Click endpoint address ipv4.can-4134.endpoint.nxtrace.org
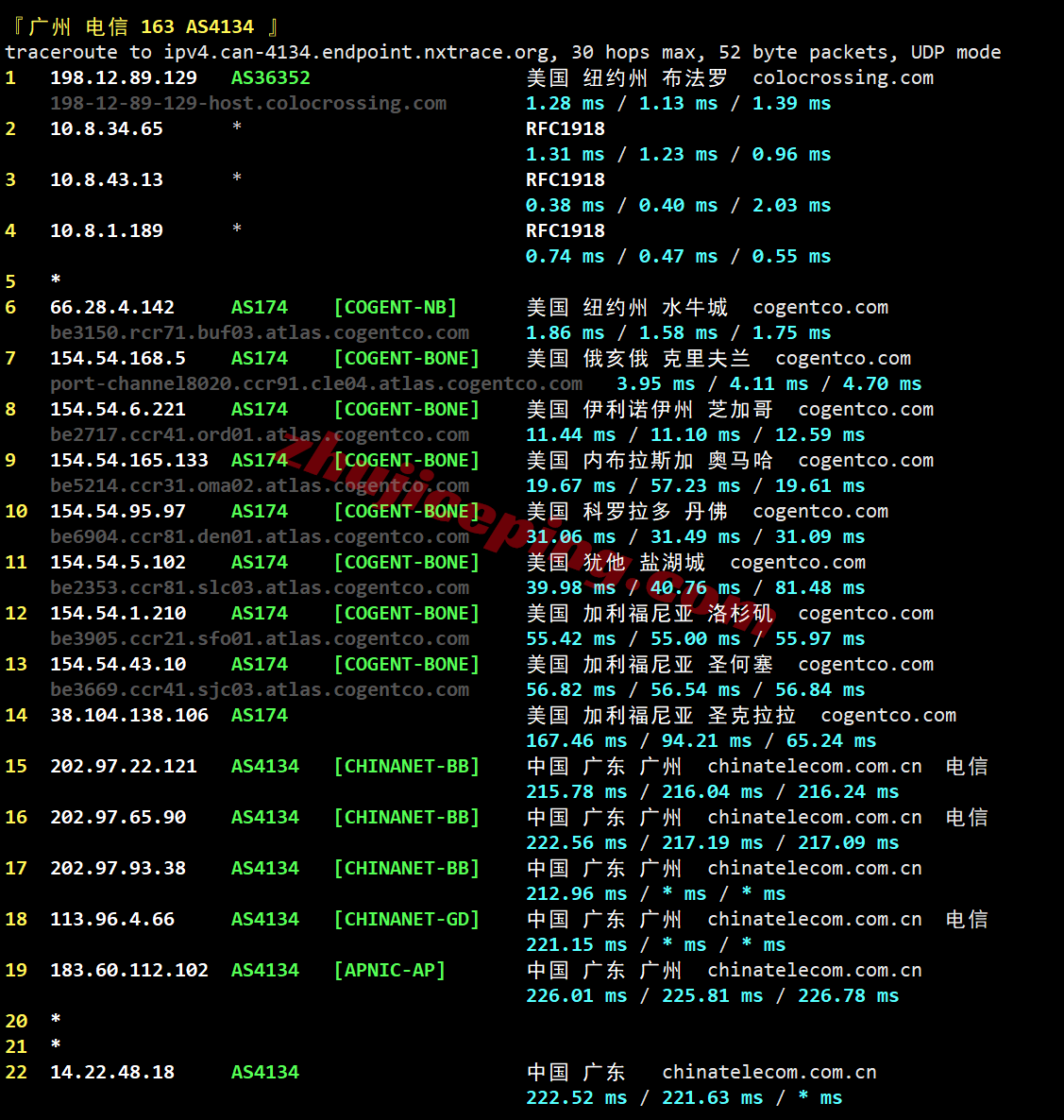Viewport: 1064px width, 1120px height. [x=361, y=52]
